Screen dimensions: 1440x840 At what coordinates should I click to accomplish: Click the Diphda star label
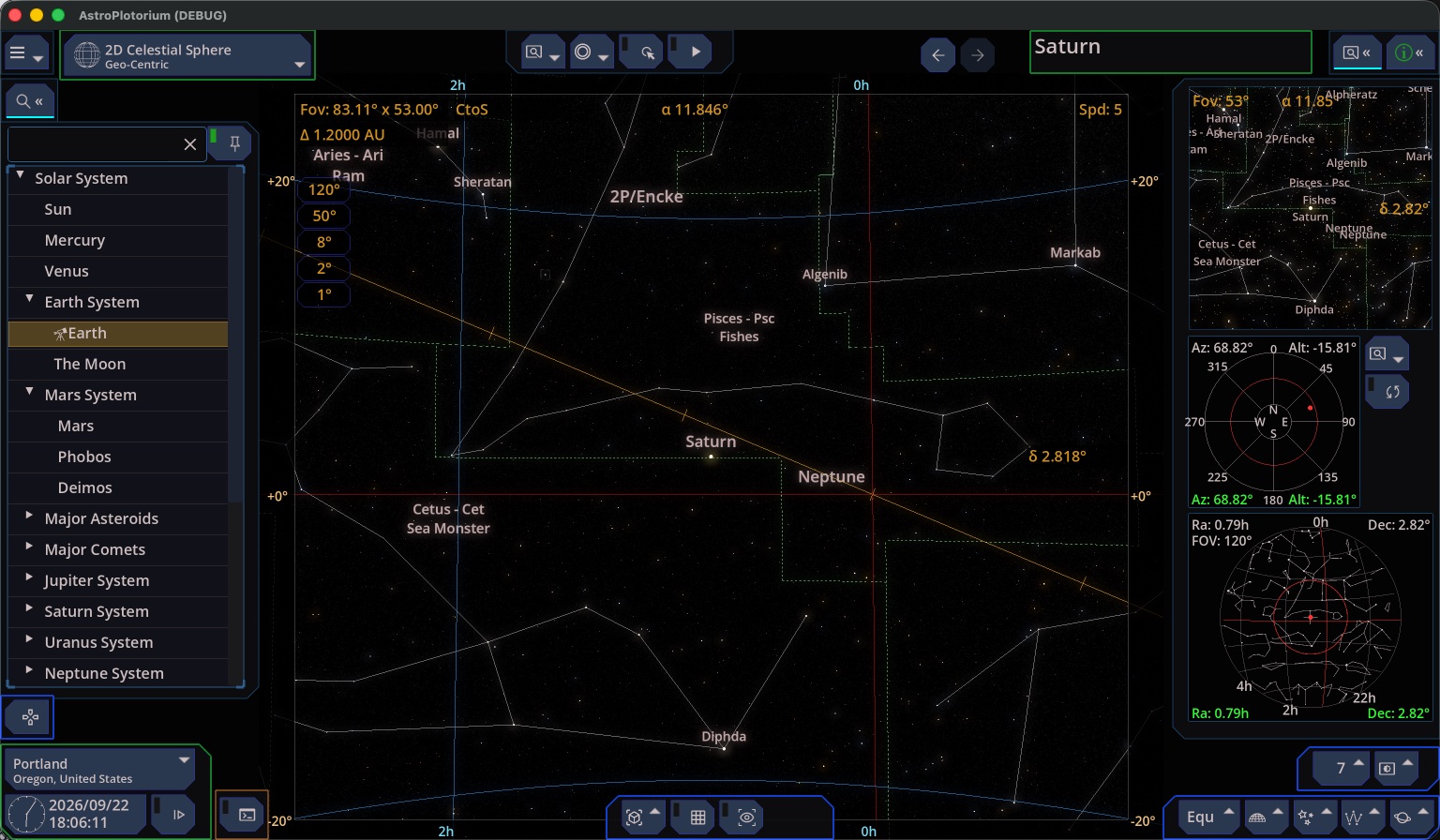[724, 737]
